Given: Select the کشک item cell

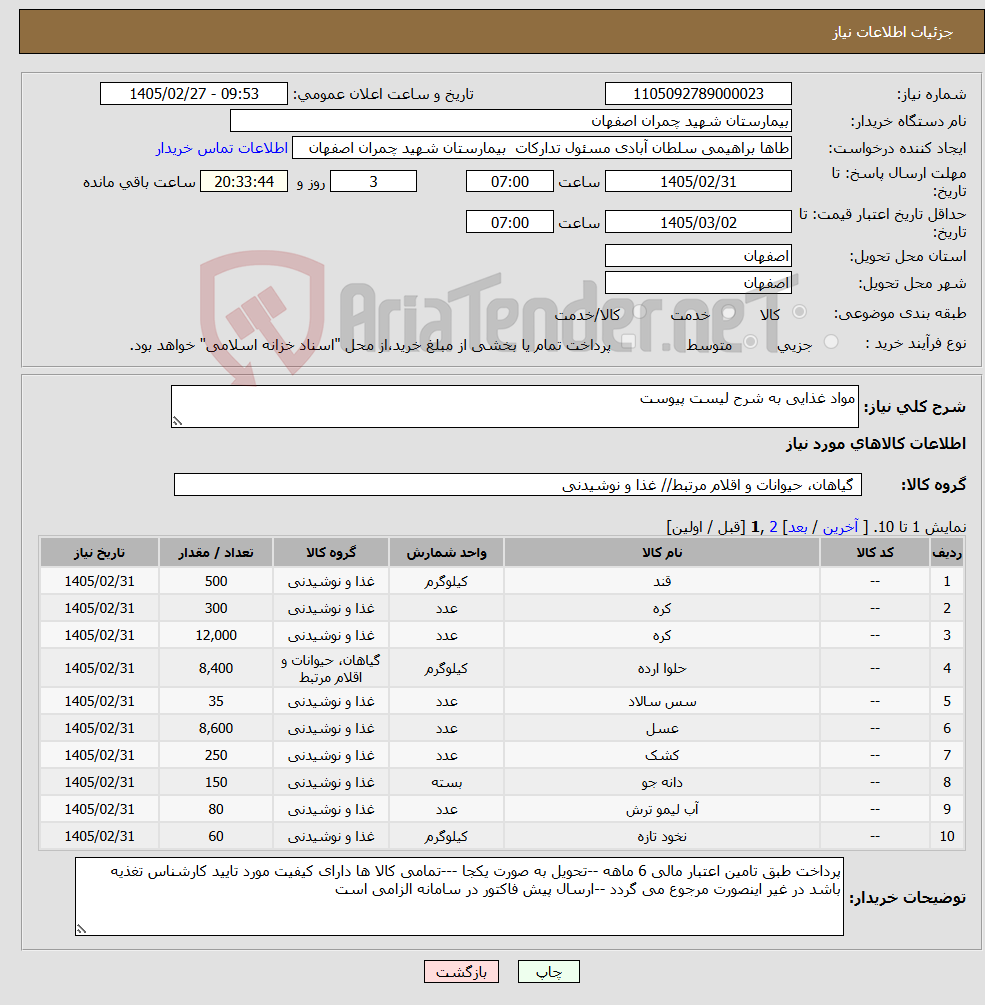Looking at the screenshot, I should 662,755.
